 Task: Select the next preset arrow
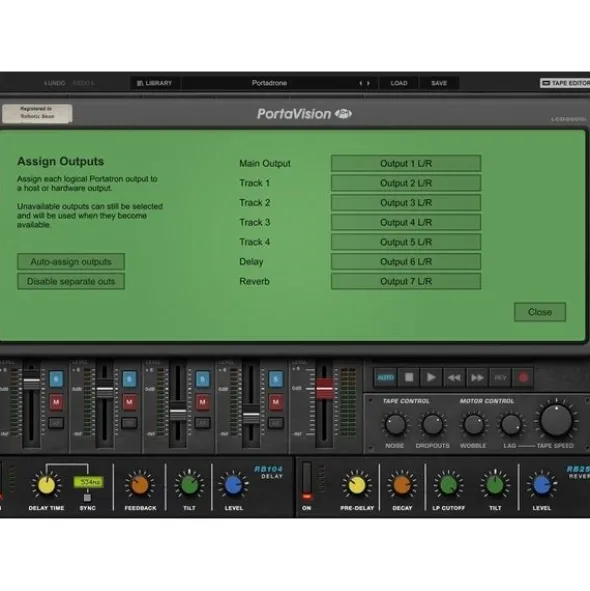pyautogui.click(x=369, y=83)
